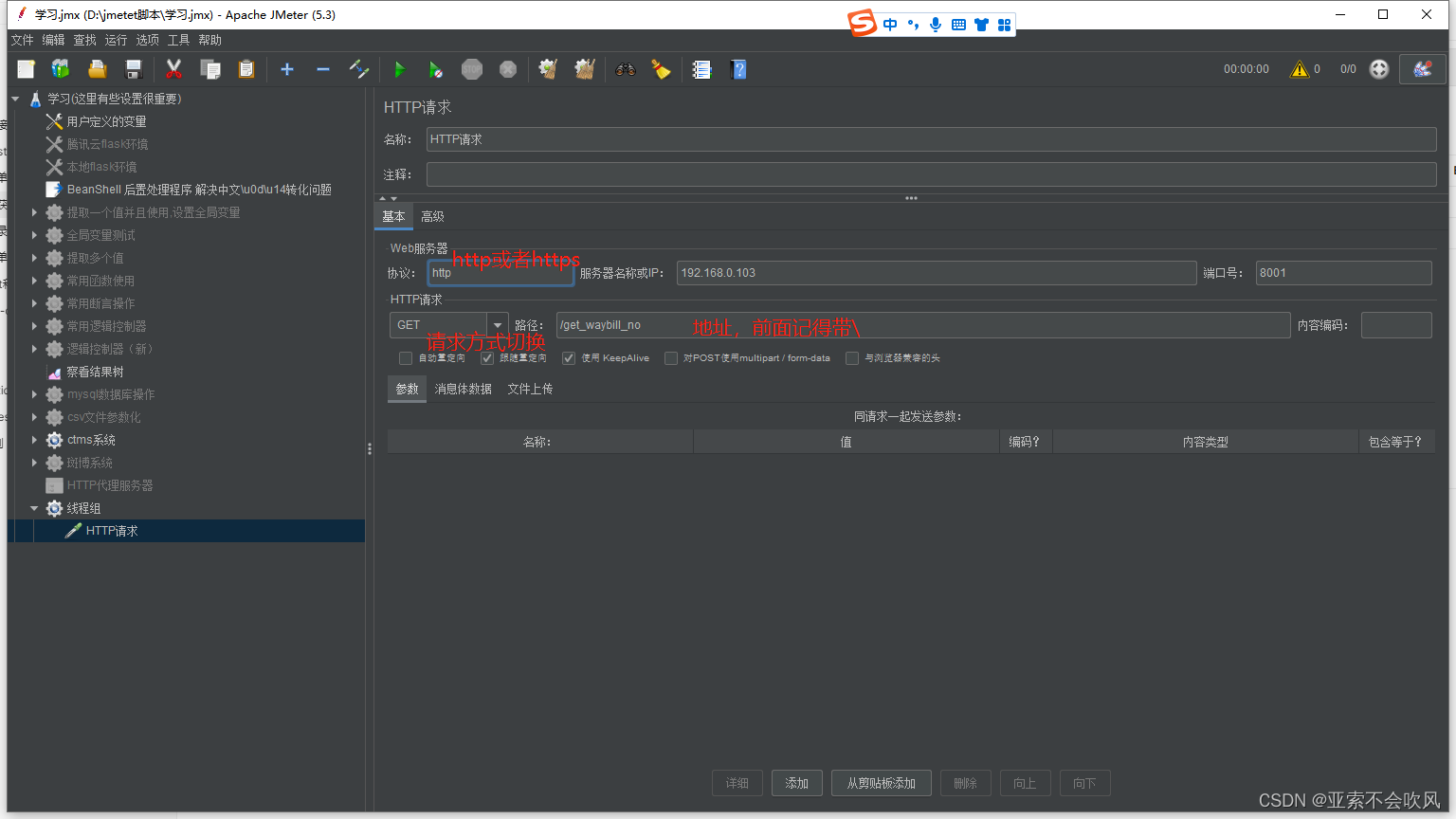This screenshot has height=819, width=1456.
Task: Expand the 全局变量测试 node arrow
Action: click(34, 235)
